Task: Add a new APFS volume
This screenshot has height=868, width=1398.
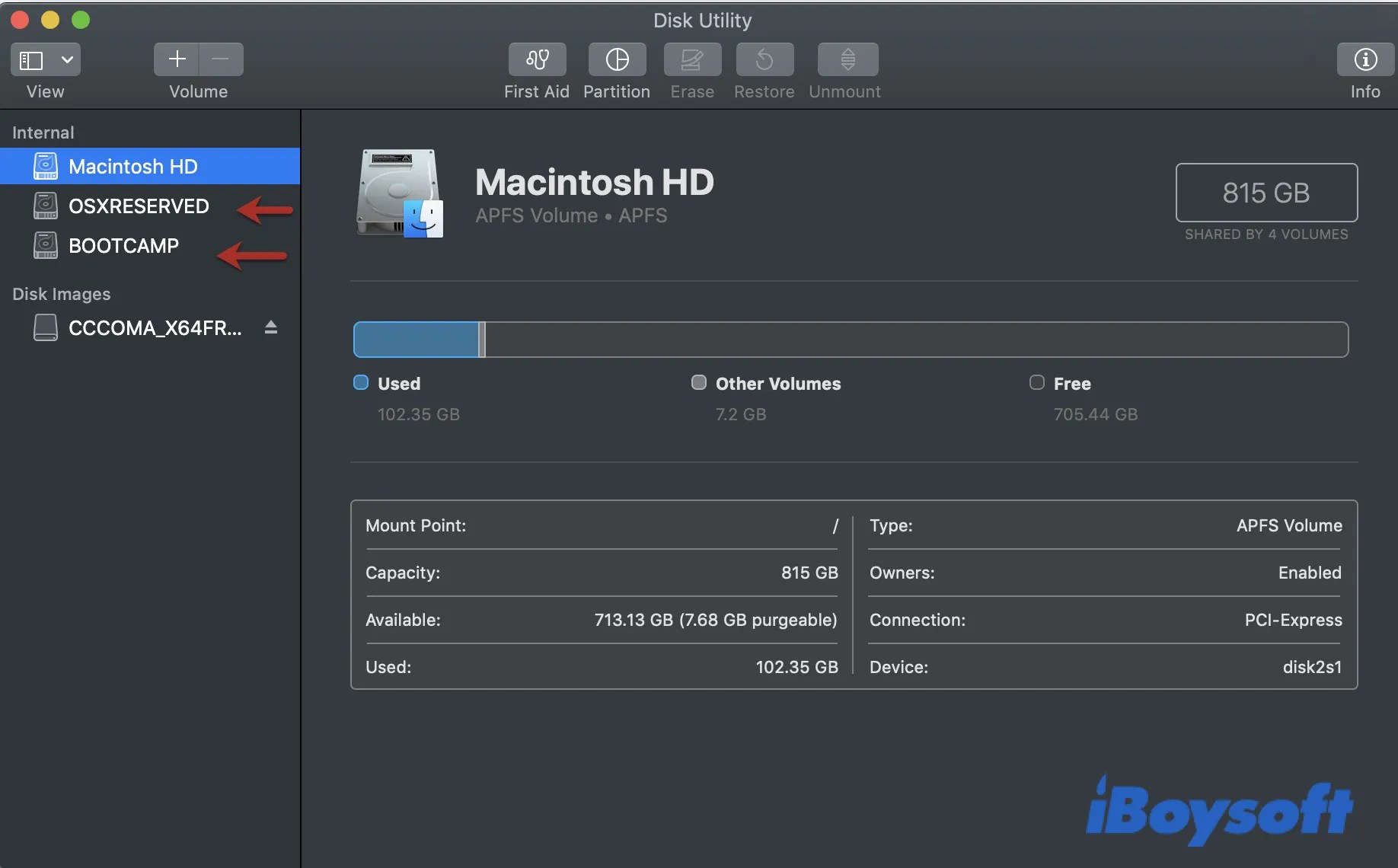Action: pos(176,59)
